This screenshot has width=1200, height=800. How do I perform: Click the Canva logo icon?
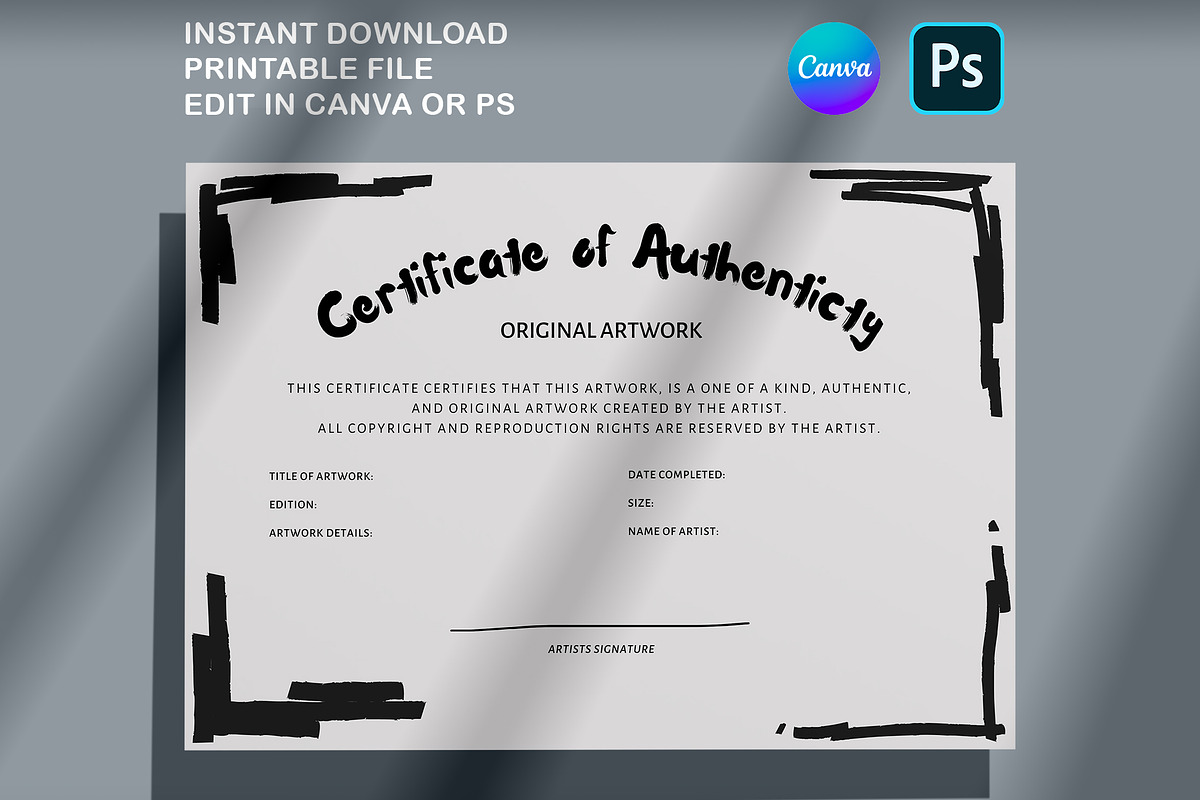pos(834,68)
